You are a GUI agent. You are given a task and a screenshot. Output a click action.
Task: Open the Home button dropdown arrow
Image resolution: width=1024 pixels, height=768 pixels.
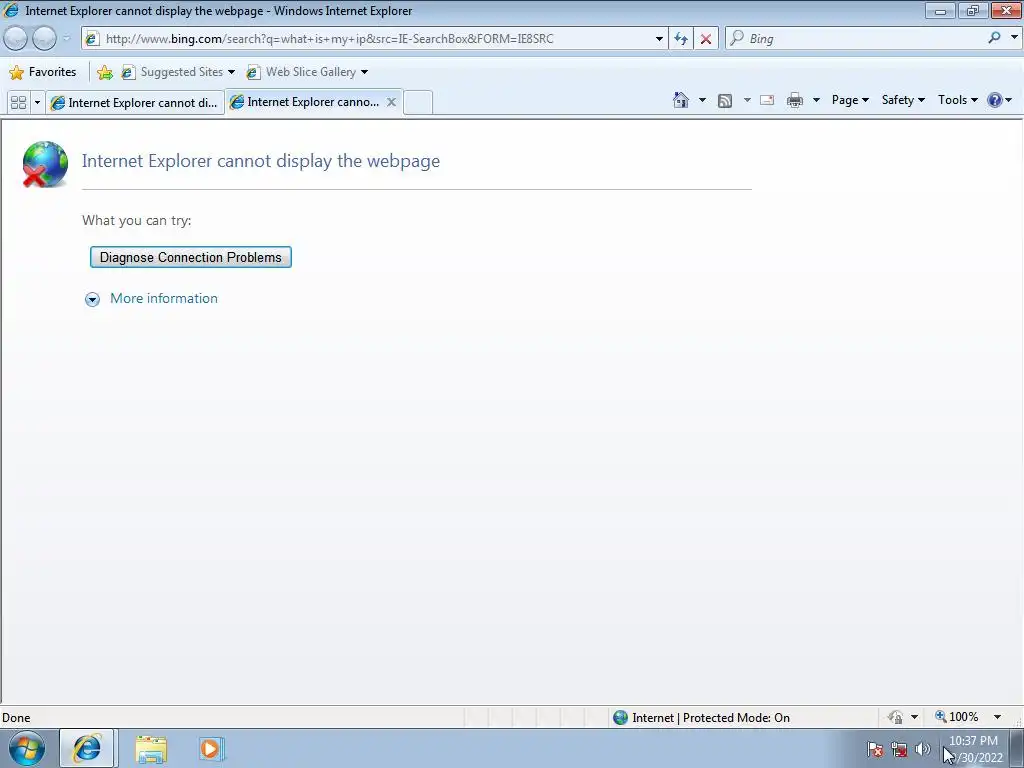click(x=702, y=100)
